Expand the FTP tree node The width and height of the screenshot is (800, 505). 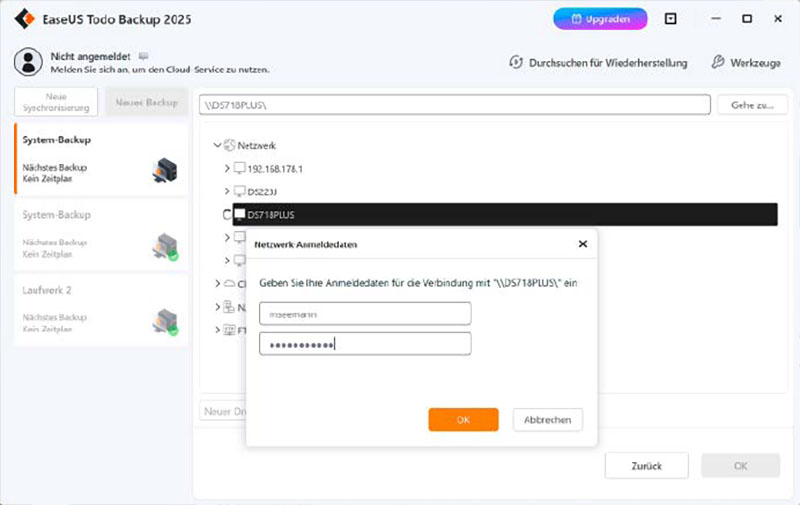217,330
